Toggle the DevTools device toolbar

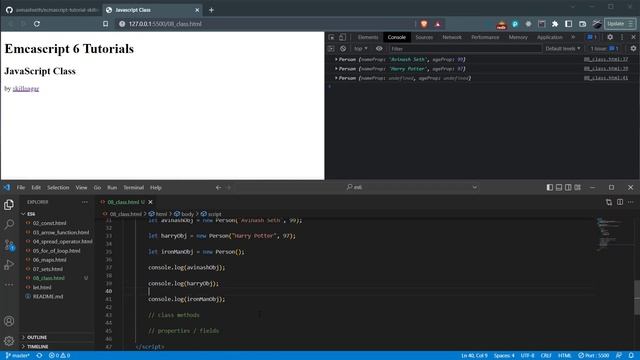(x=342, y=37)
